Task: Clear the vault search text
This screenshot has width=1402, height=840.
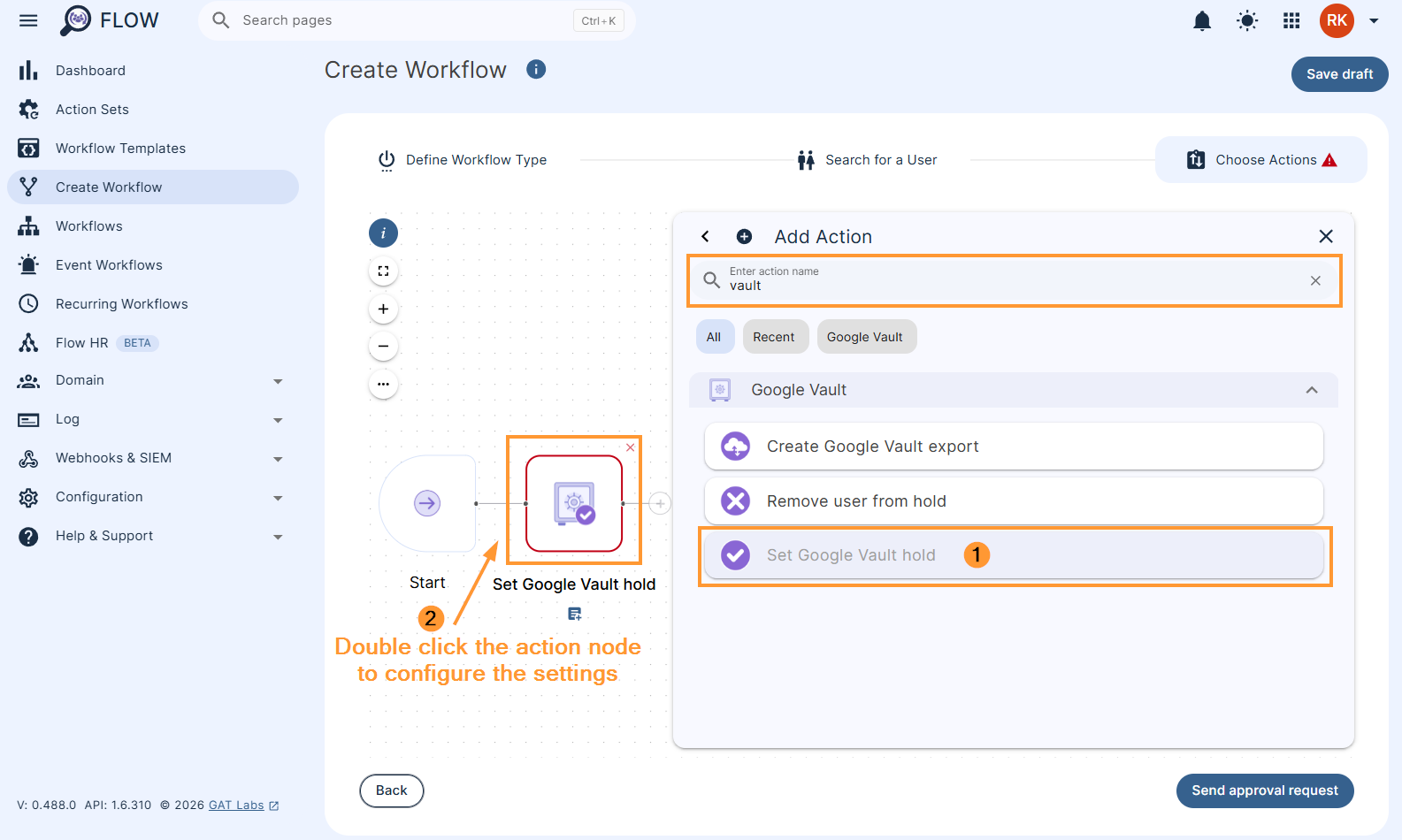Action: [x=1315, y=280]
